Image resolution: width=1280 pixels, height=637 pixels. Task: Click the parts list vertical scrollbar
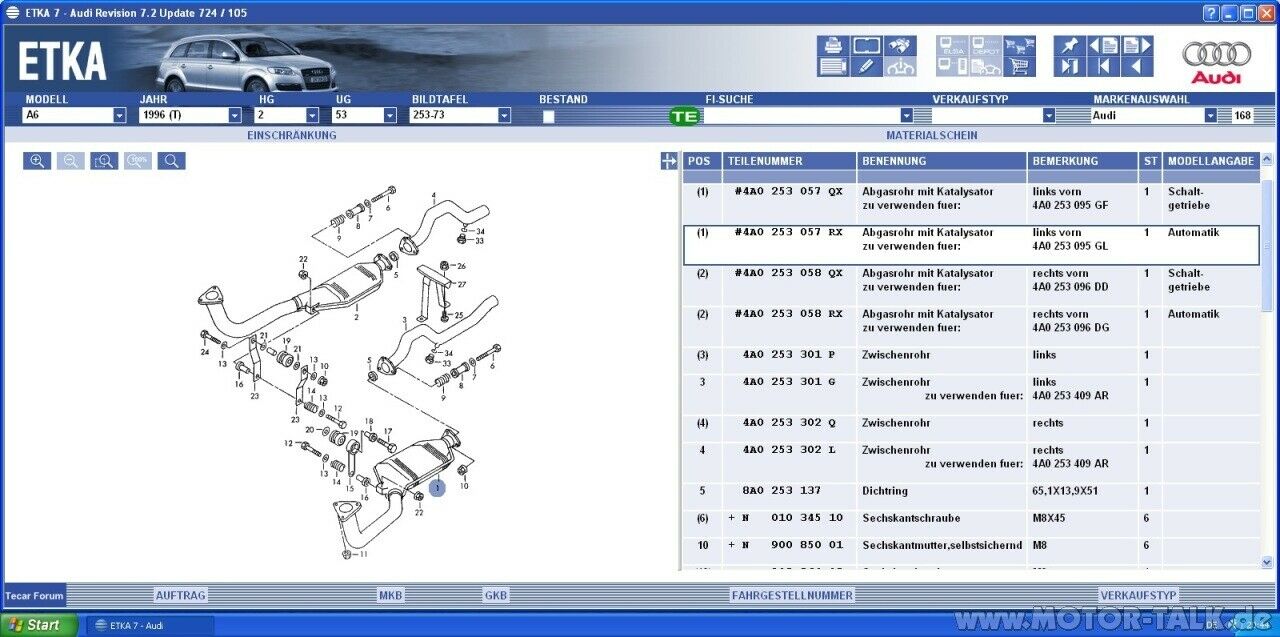click(1267, 360)
